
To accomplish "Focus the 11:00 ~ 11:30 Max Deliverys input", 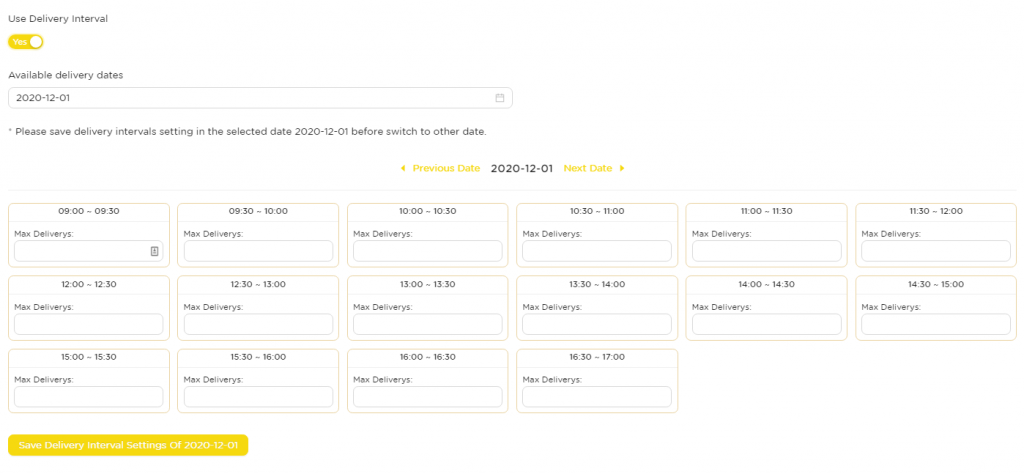I will pos(767,251).
